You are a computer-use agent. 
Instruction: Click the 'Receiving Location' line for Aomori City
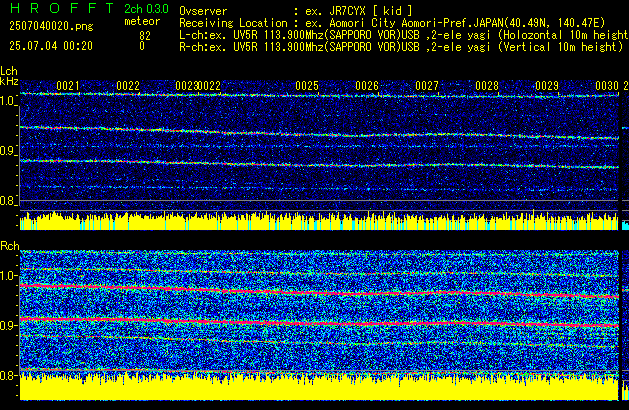[392, 23]
